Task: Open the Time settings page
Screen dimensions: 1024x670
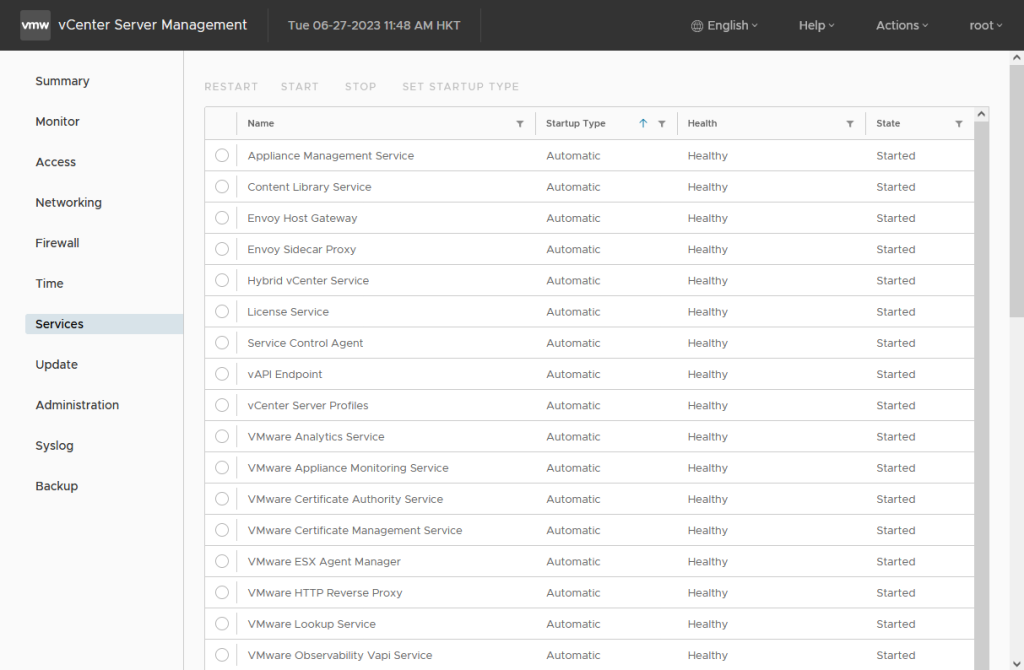Action: point(50,283)
